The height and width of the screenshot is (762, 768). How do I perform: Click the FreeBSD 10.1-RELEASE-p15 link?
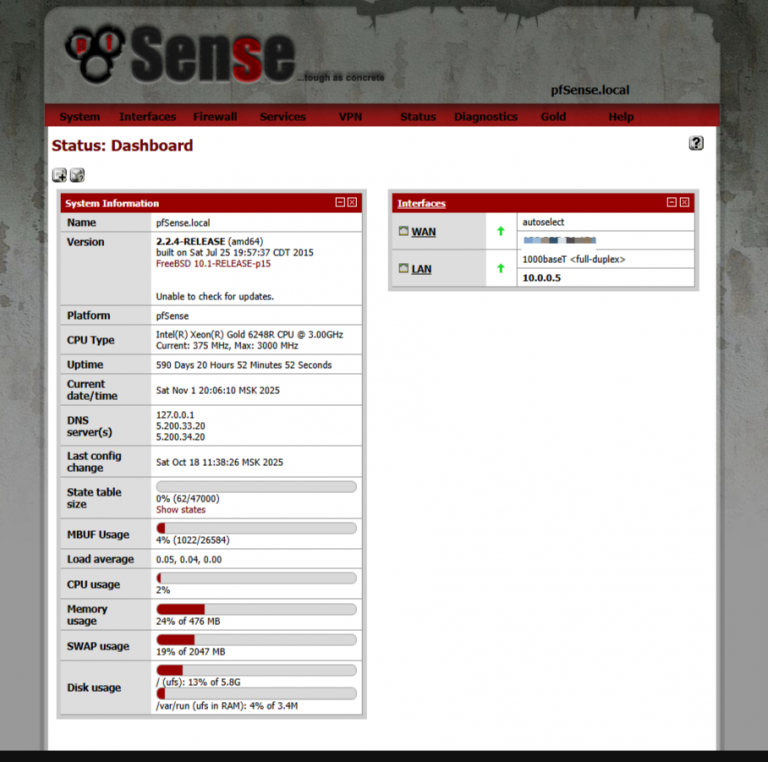pos(213,263)
